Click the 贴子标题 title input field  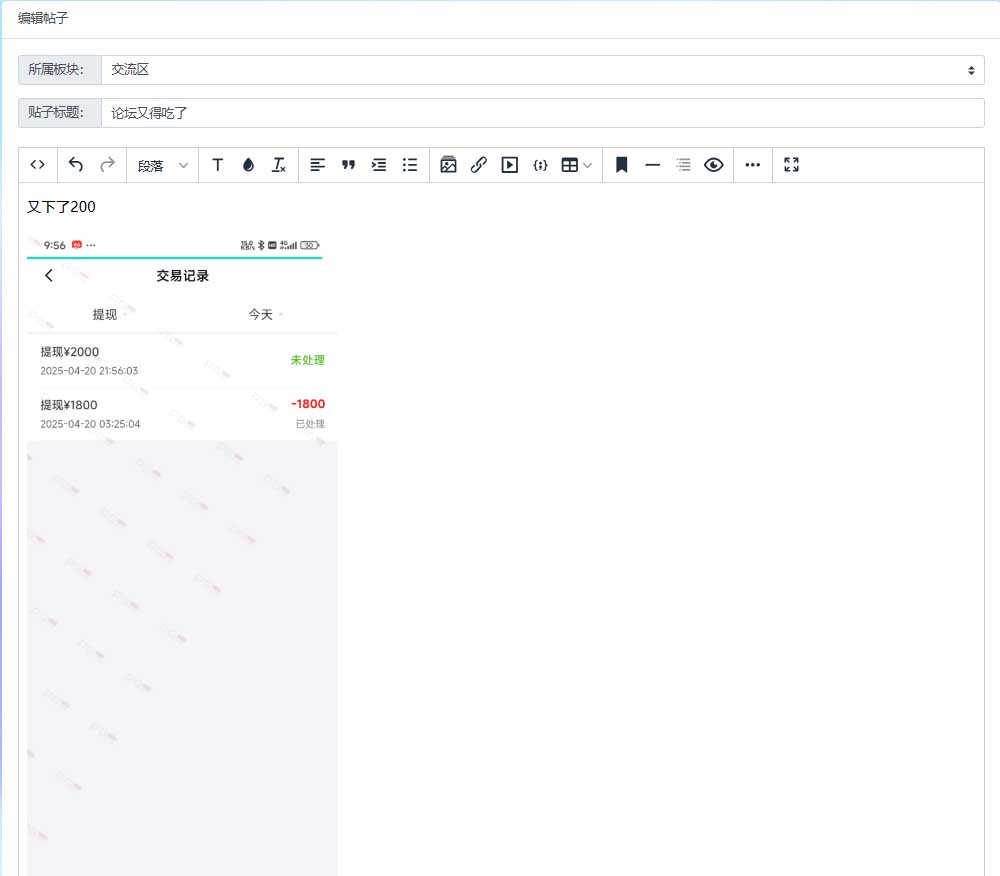pyautogui.click(x=543, y=113)
